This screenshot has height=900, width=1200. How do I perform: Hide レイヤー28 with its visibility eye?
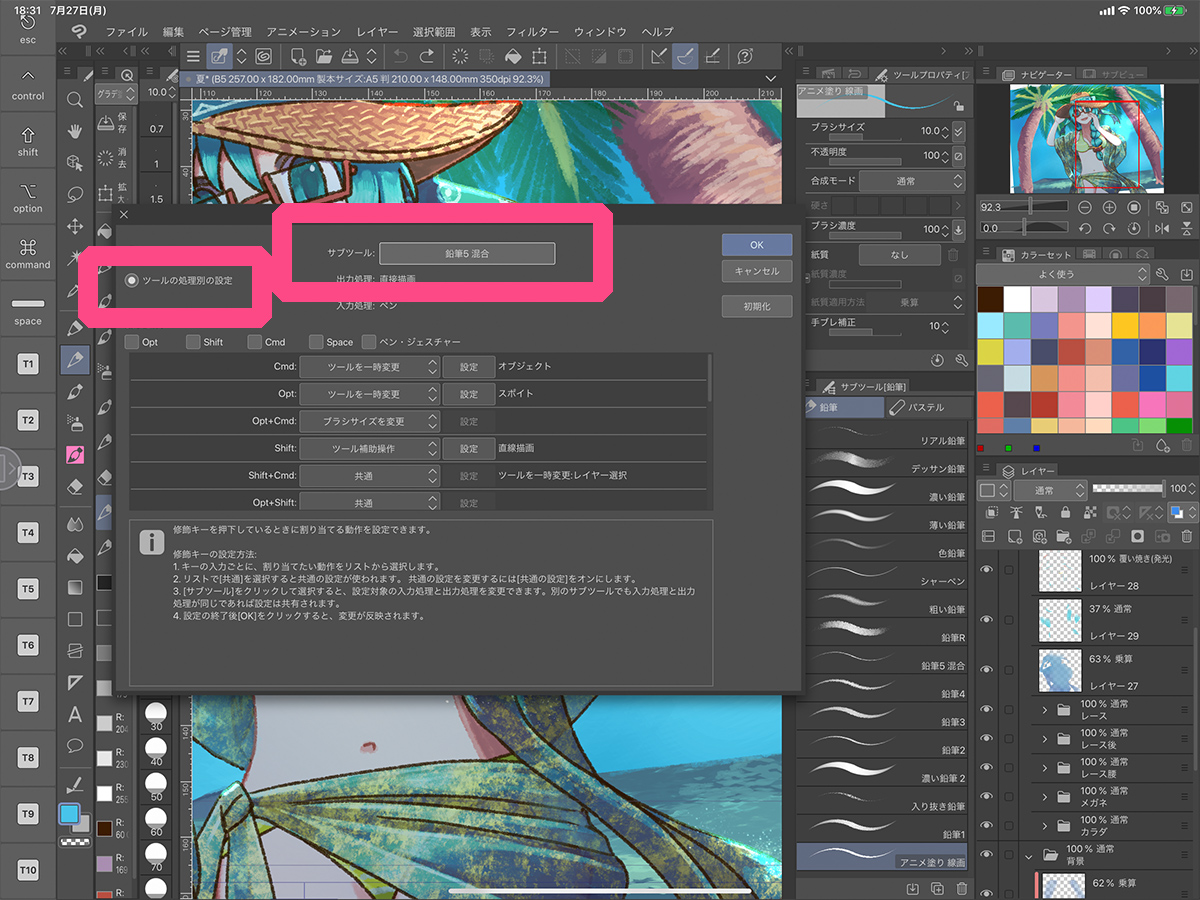click(x=986, y=570)
